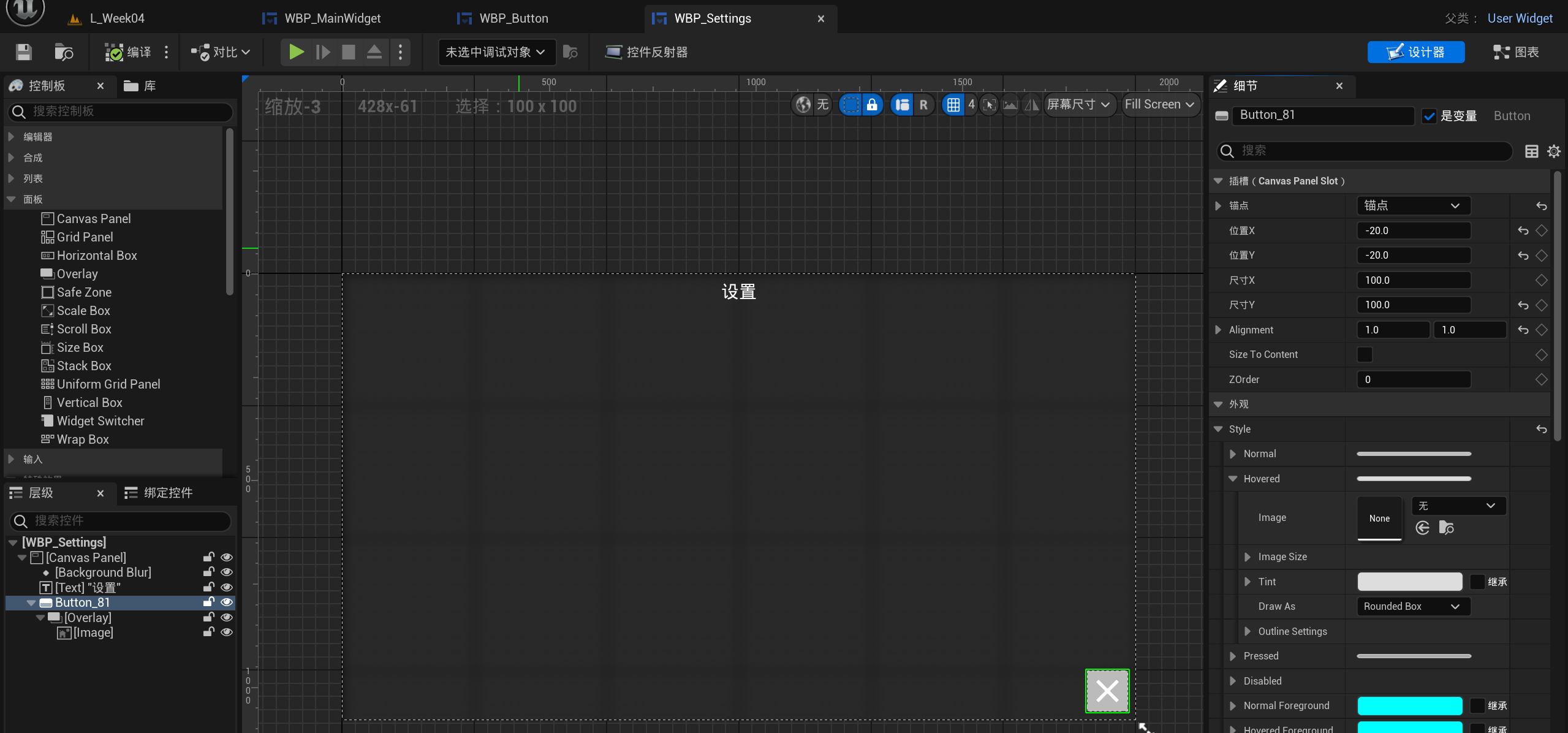Collapse the Panel (面板) palette category
This screenshot has width=1568, height=733.
tap(11, 199)
